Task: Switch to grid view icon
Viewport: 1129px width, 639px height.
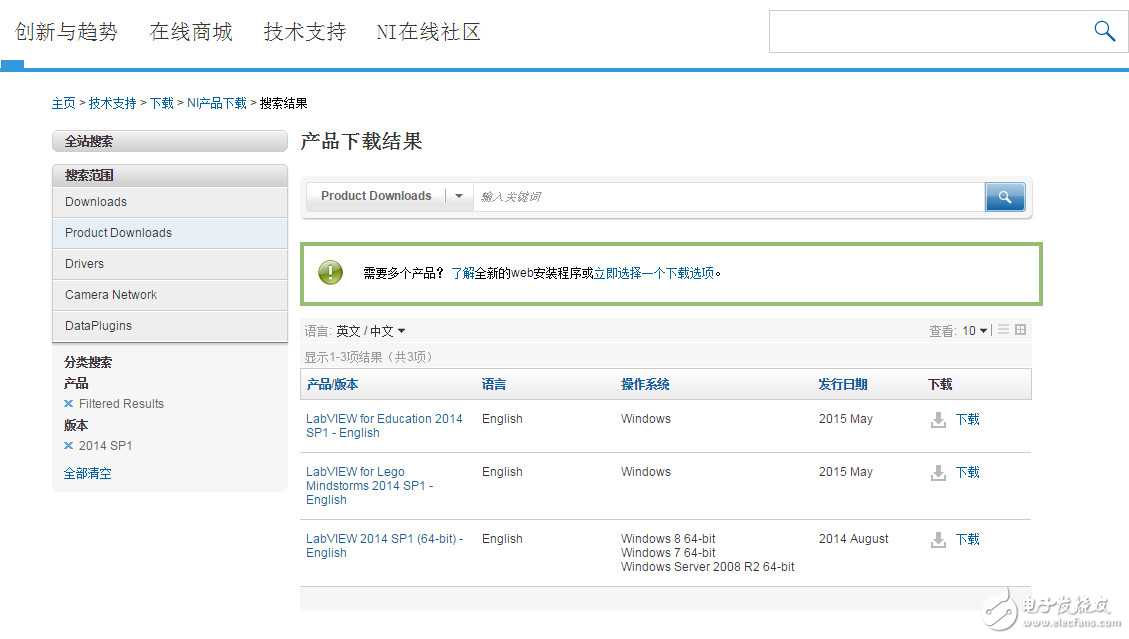Action: click(x=1020, y=329)
